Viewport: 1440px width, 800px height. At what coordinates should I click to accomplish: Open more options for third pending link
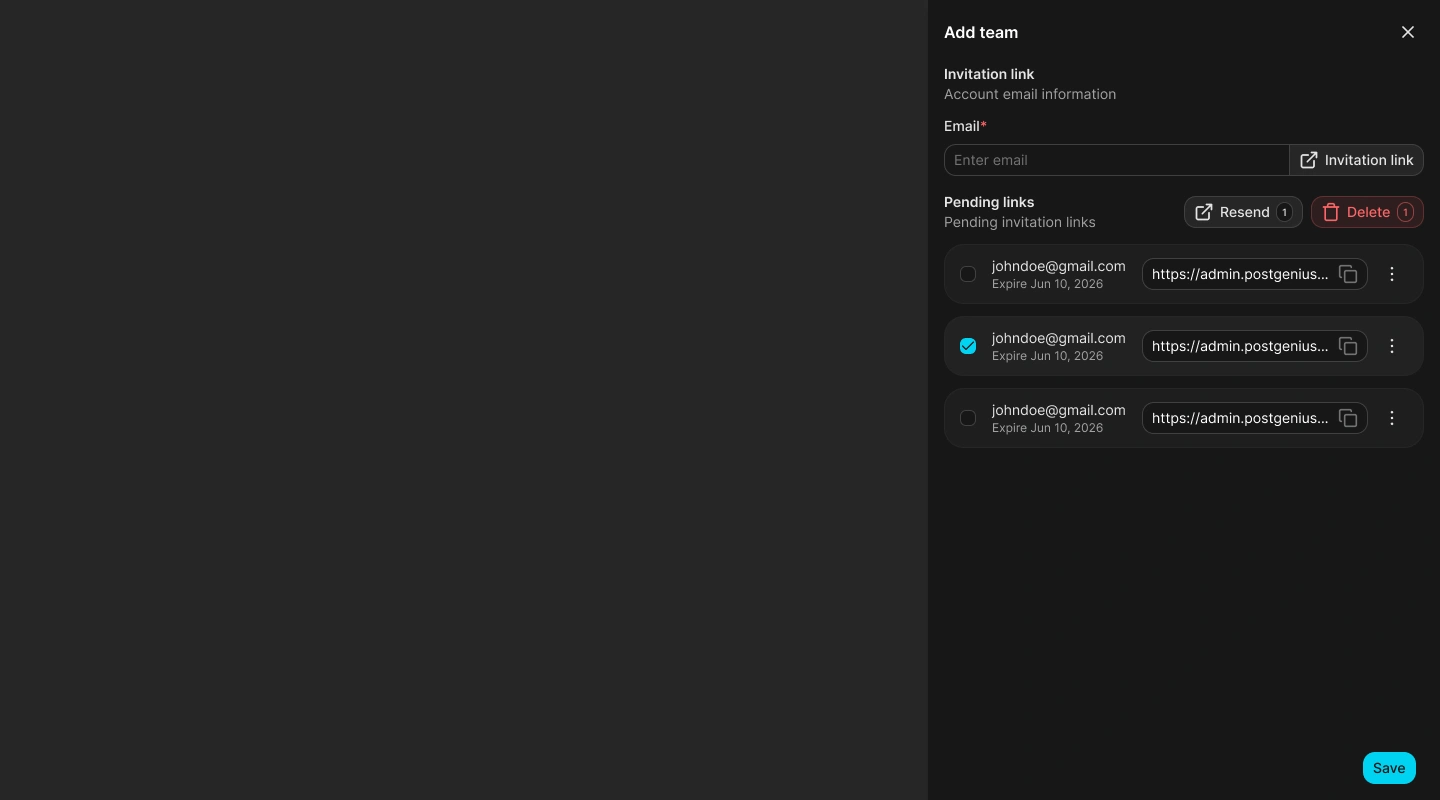[x=1392, y=418]
